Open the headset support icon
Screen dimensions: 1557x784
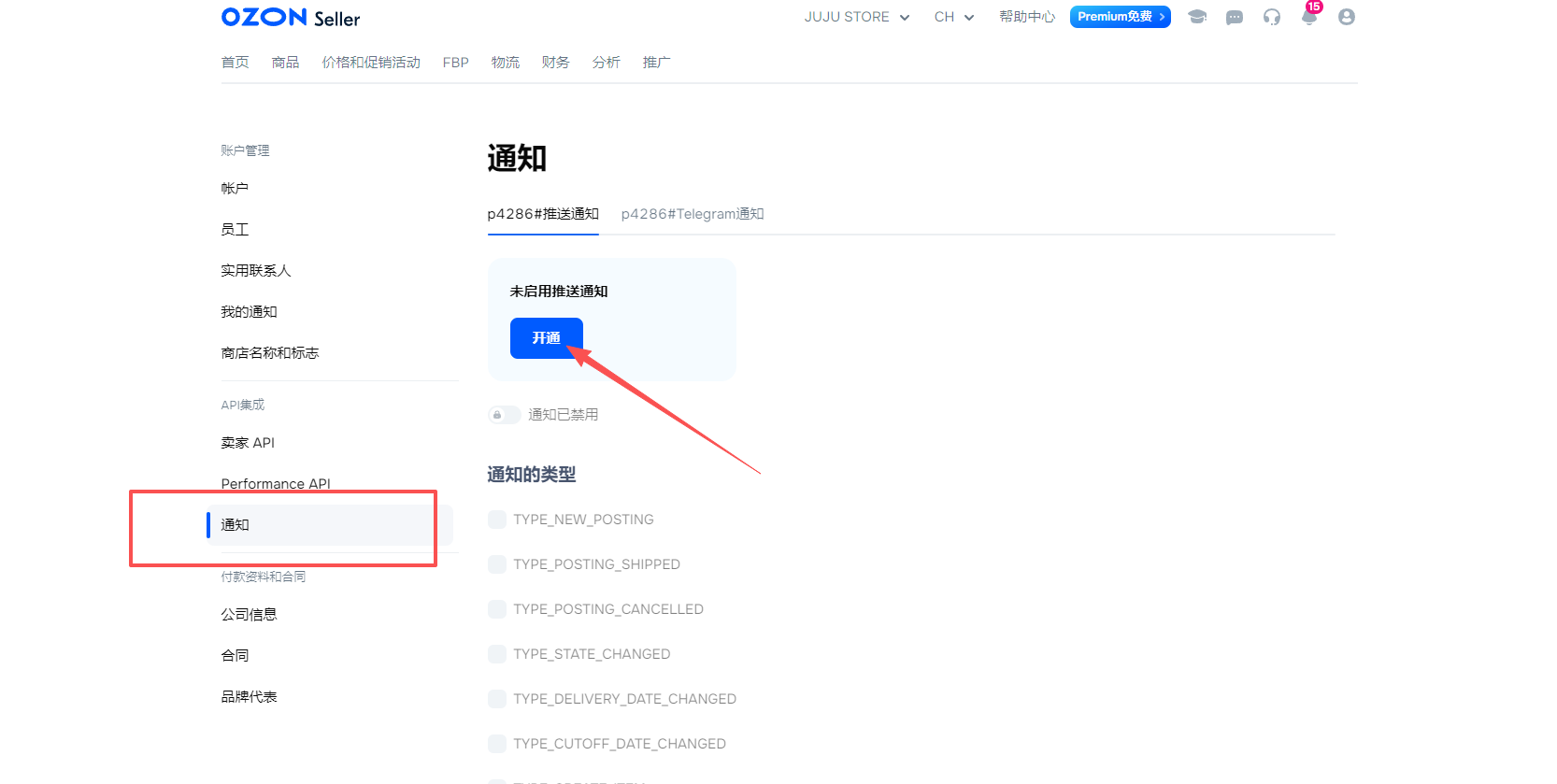pos(1272,17)
